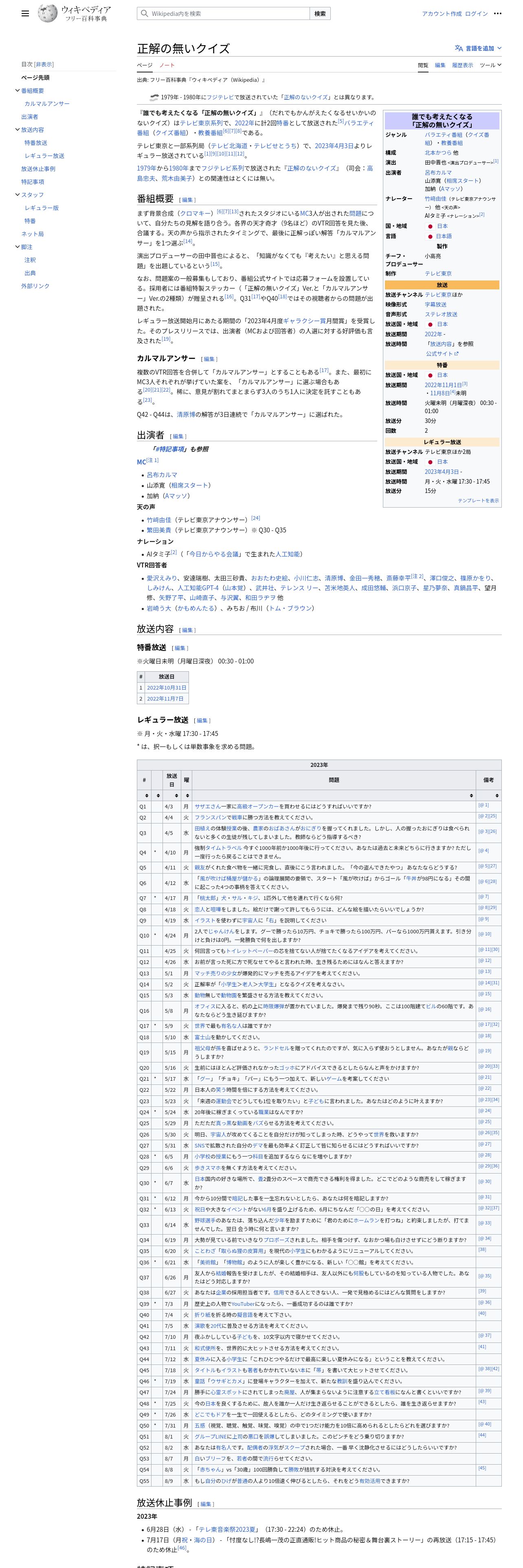Image resolution: width=523 pixels, height=1568 pixels.
Task: Open the 履歴表示 tab
Action: click(462, 65)
